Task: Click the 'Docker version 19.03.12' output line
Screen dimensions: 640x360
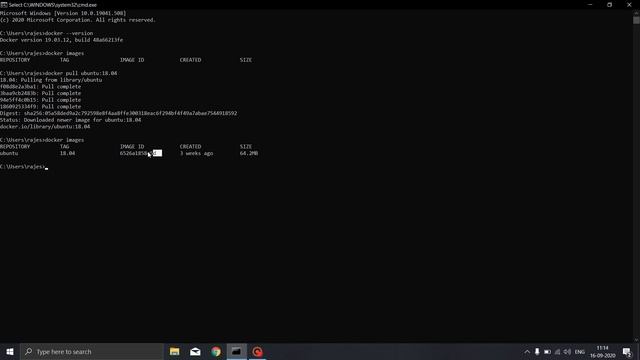Action: pos(61,40)
